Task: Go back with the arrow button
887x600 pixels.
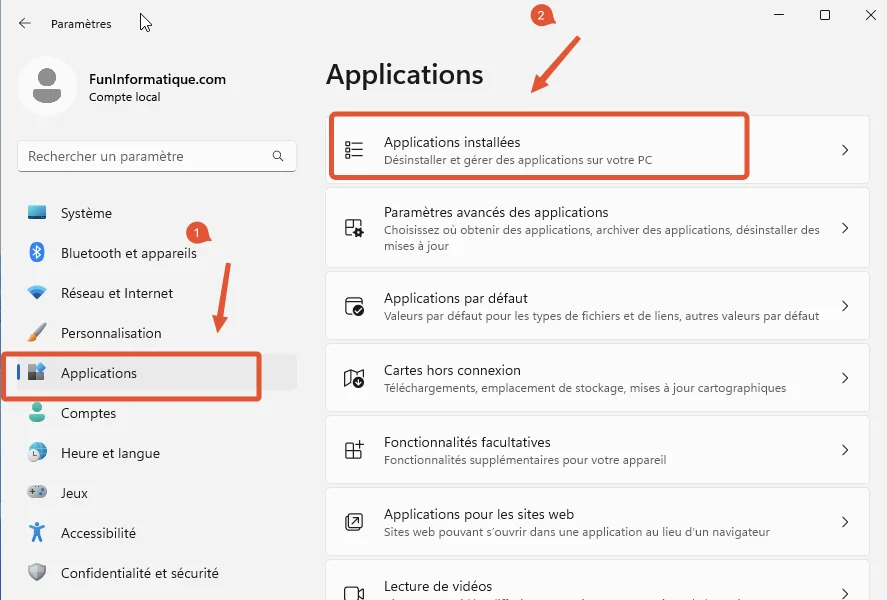Action: (22, 22)
